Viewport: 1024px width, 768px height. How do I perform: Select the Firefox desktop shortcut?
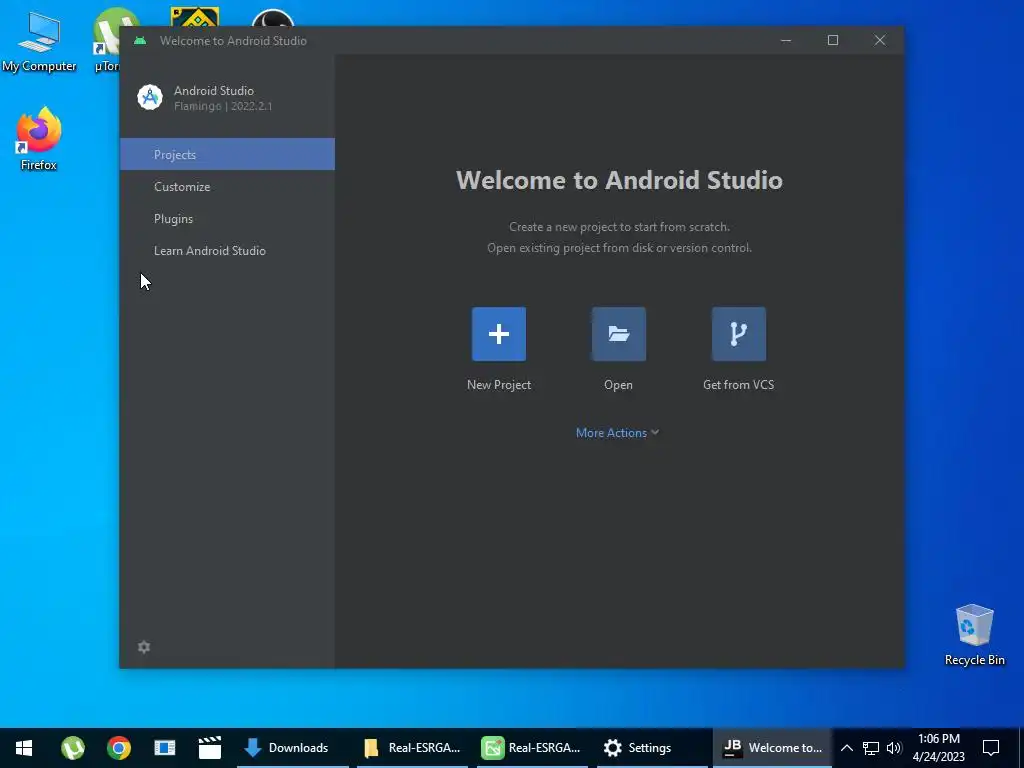coord(39,139)
